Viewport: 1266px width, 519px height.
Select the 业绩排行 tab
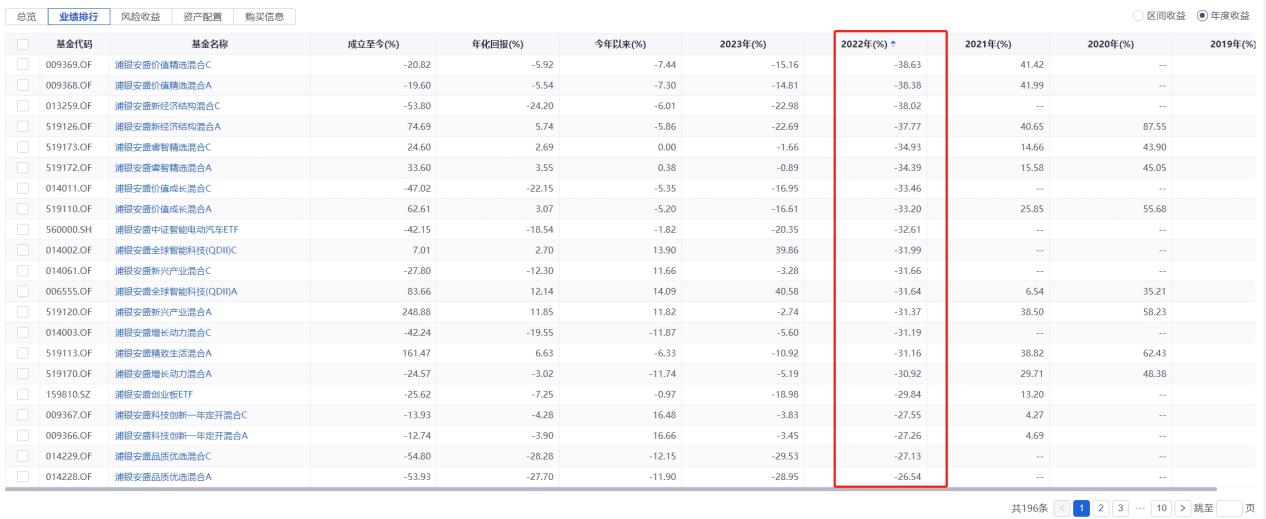pyautogui.click(x=79, y=17)
